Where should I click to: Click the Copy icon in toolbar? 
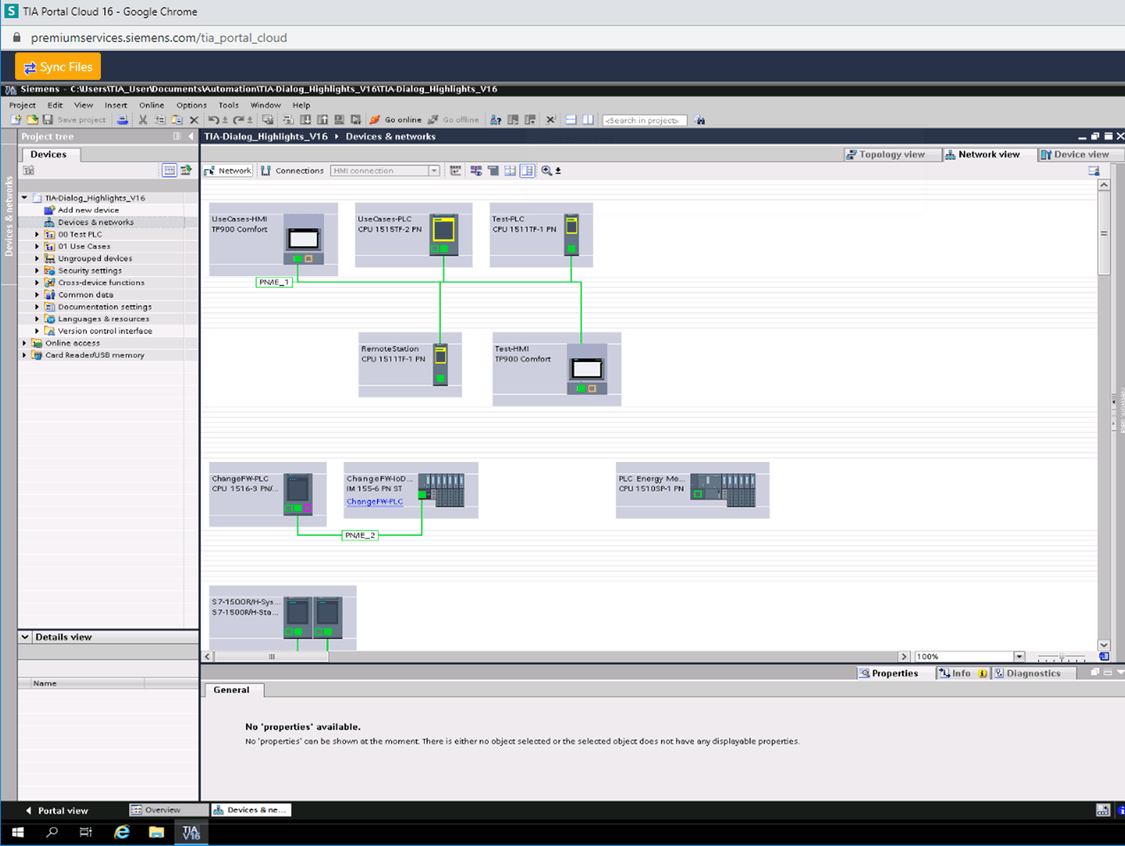(160, 120)
